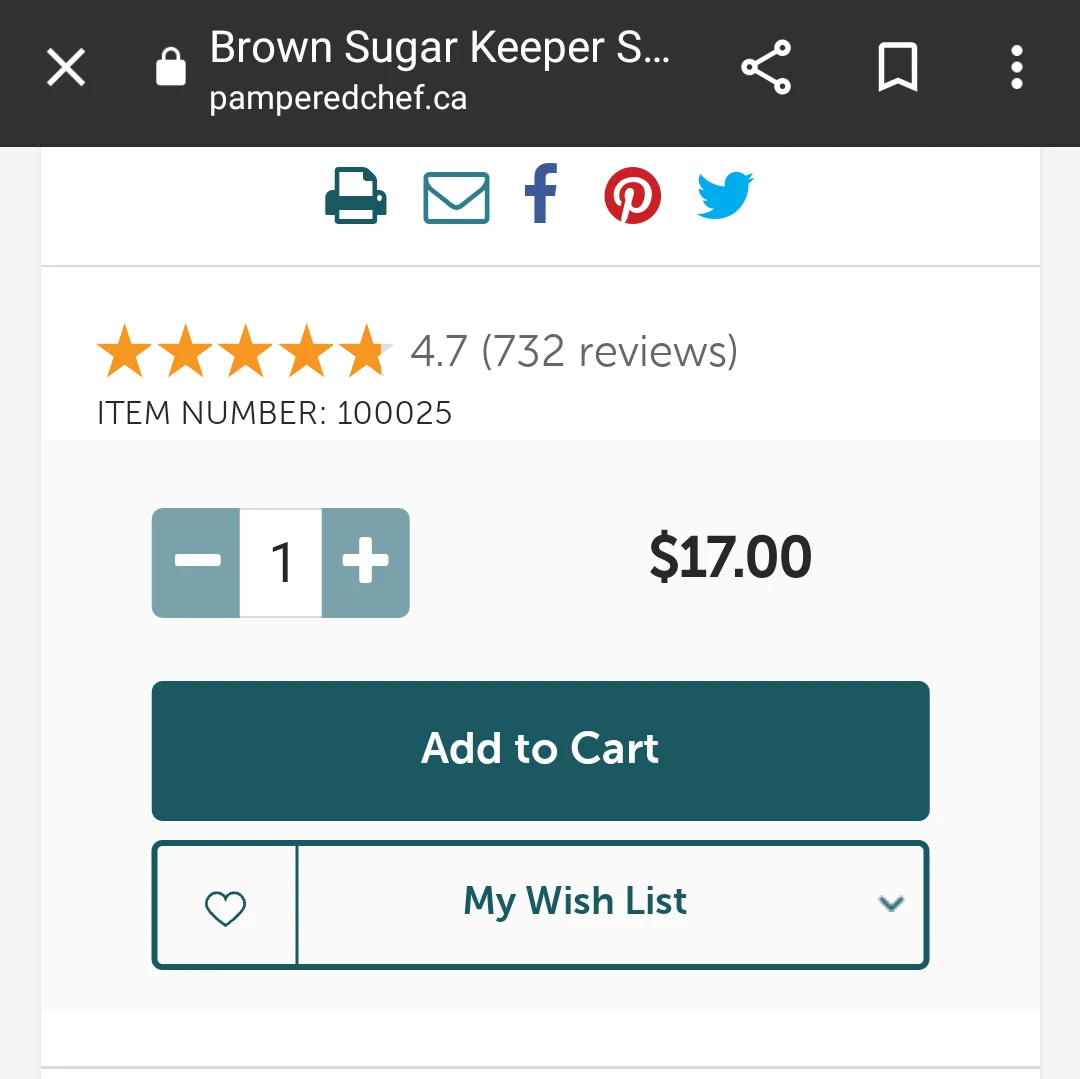
Task: Add to Cart
Action: [x=541, y=751]
